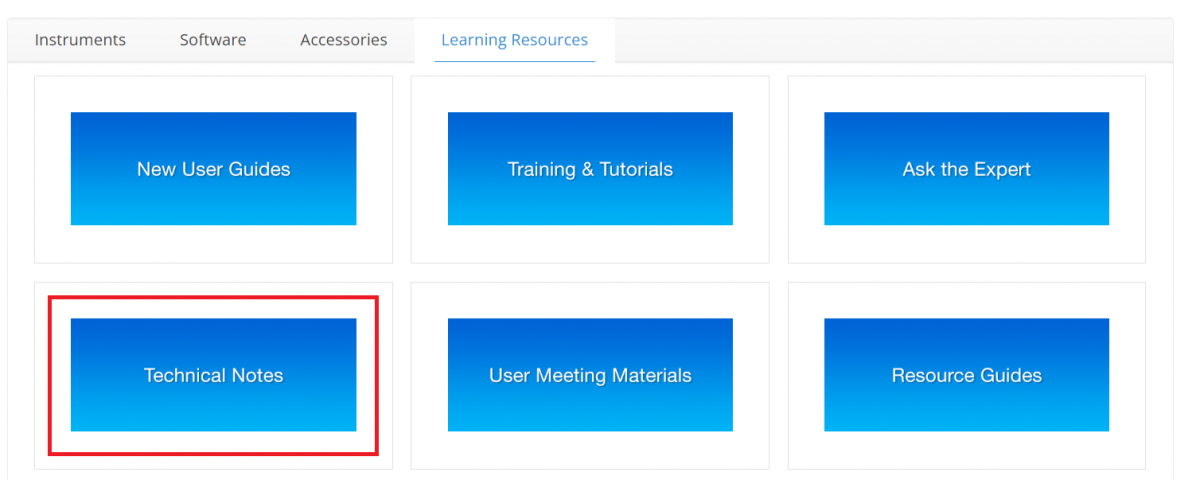This screenshot has height=480, width=1200.
Task: Open Technical Notes resources
Action: (x=213, y=375)
